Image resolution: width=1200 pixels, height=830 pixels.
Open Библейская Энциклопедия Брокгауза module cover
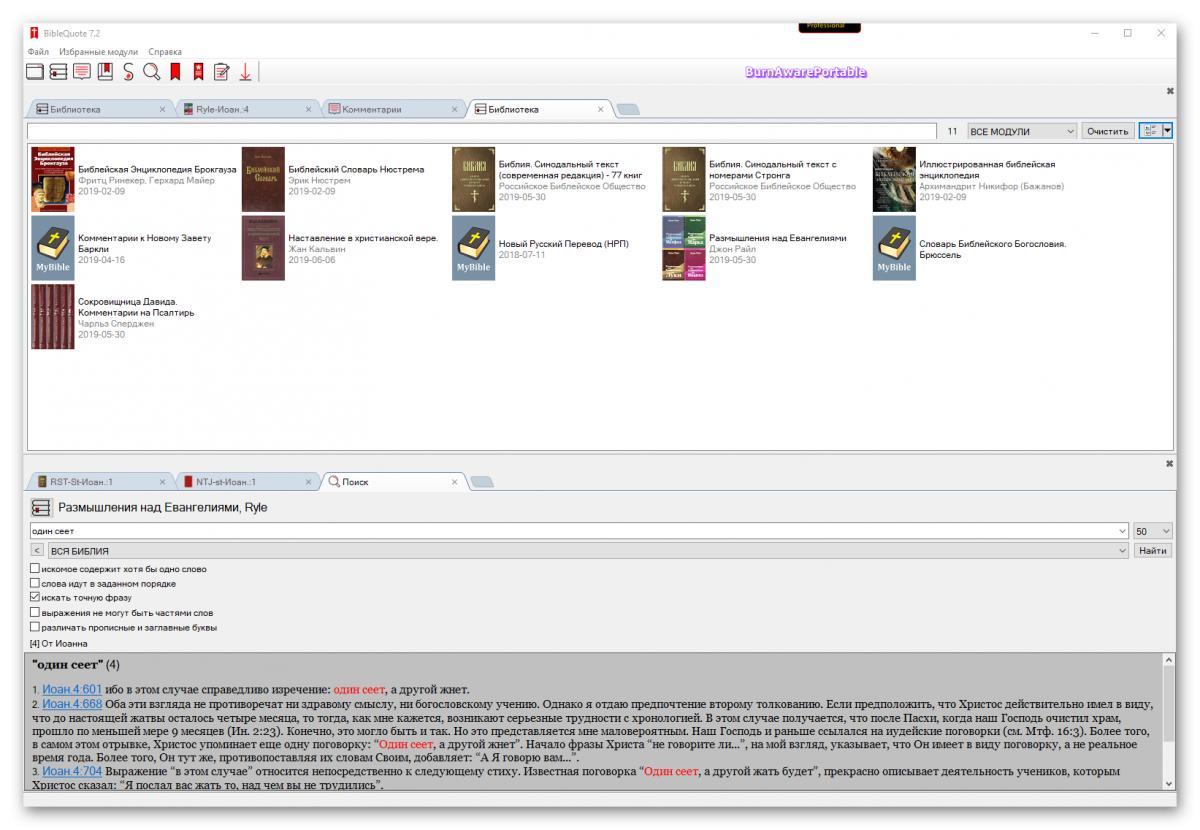click(52, 179)
